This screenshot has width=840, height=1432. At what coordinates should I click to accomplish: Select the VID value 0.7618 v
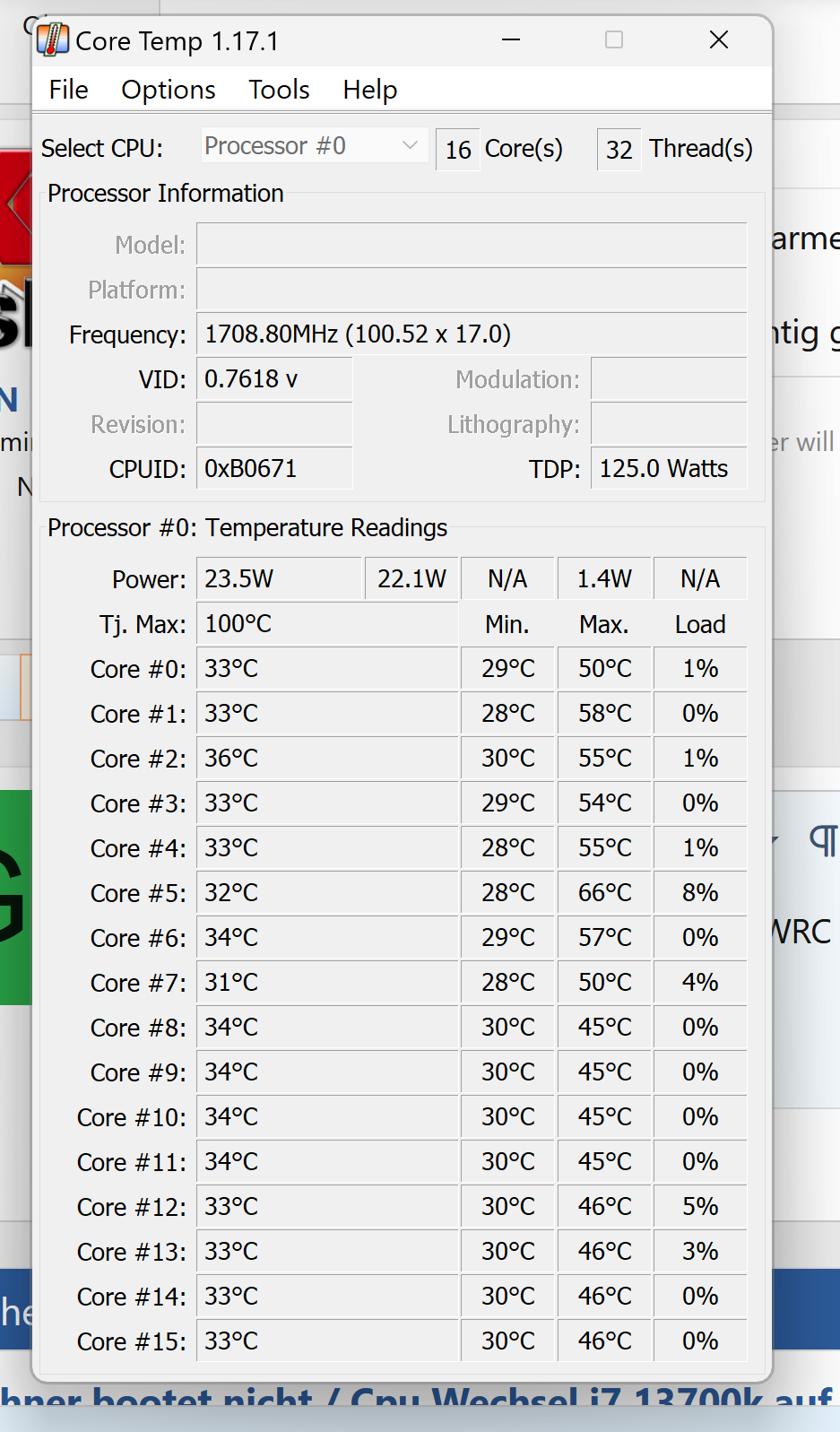[274, 379]
